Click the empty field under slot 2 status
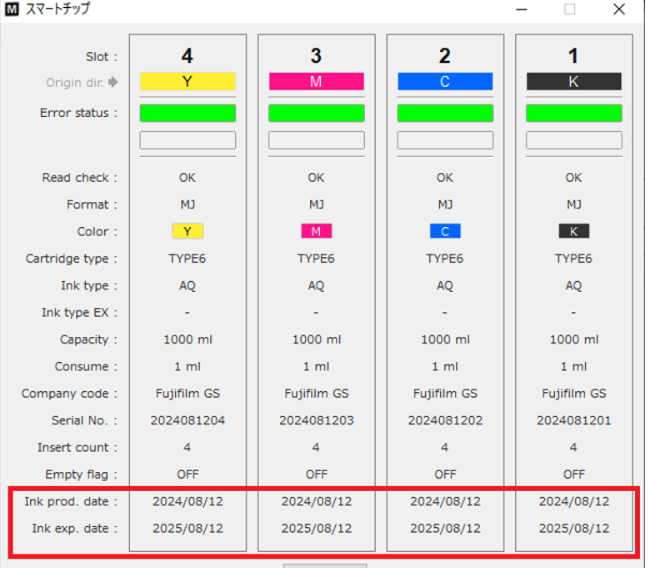 445,140
